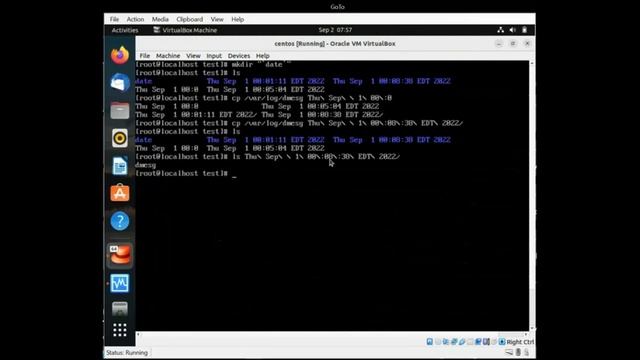Open the Action menu
Image resolution: width=640 pixels, height=360 pixels.
[135, 19]
